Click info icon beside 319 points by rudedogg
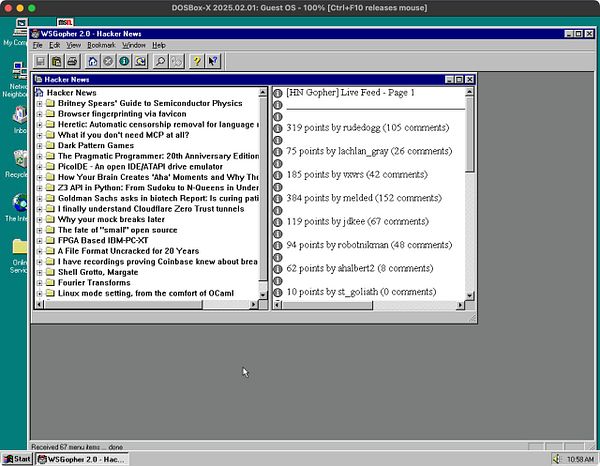The image size is (600, 466). 278,128
